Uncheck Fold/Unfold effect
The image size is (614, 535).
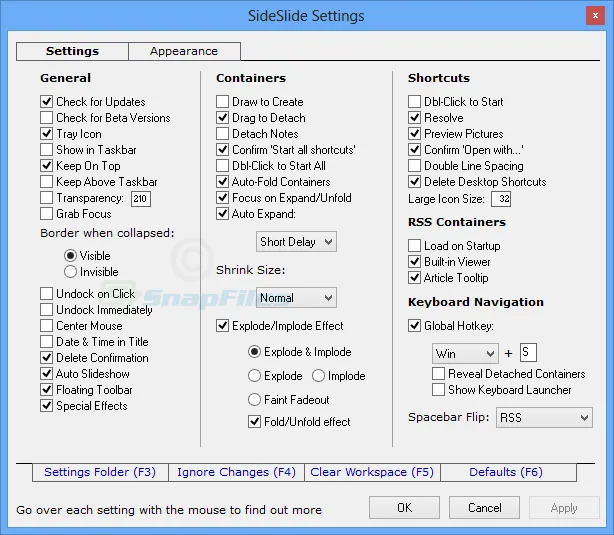255,422
